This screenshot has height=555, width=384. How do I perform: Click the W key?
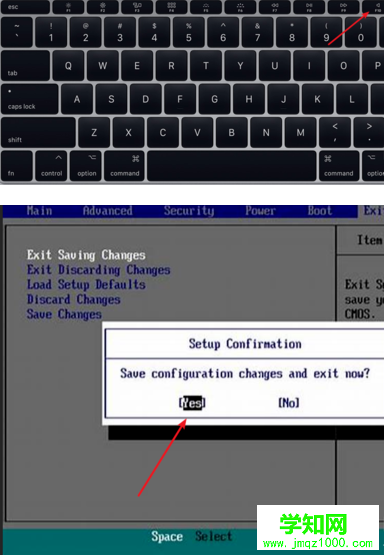pos(103,65)
